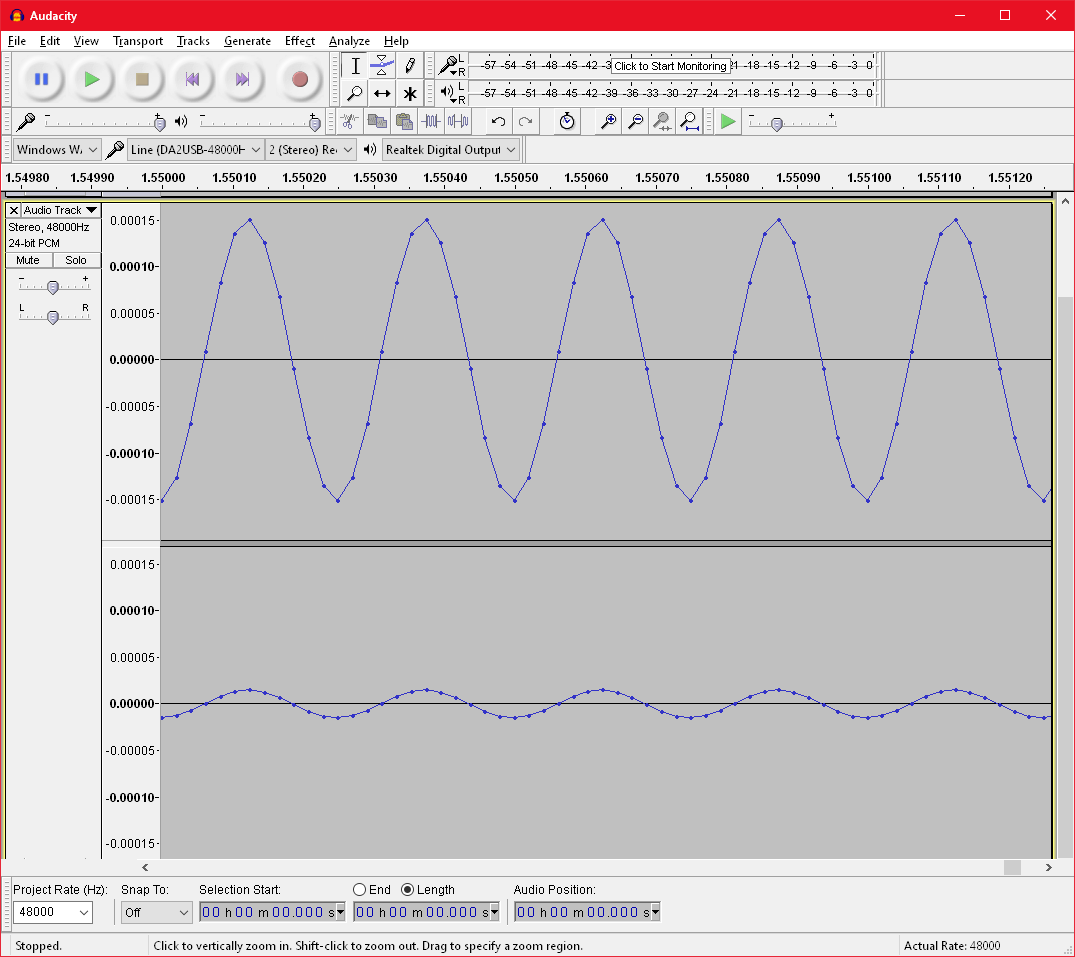Open the Analyze menu
Image resolution: width=1075 pixels, height=957 pixels.
click(349, 41)
